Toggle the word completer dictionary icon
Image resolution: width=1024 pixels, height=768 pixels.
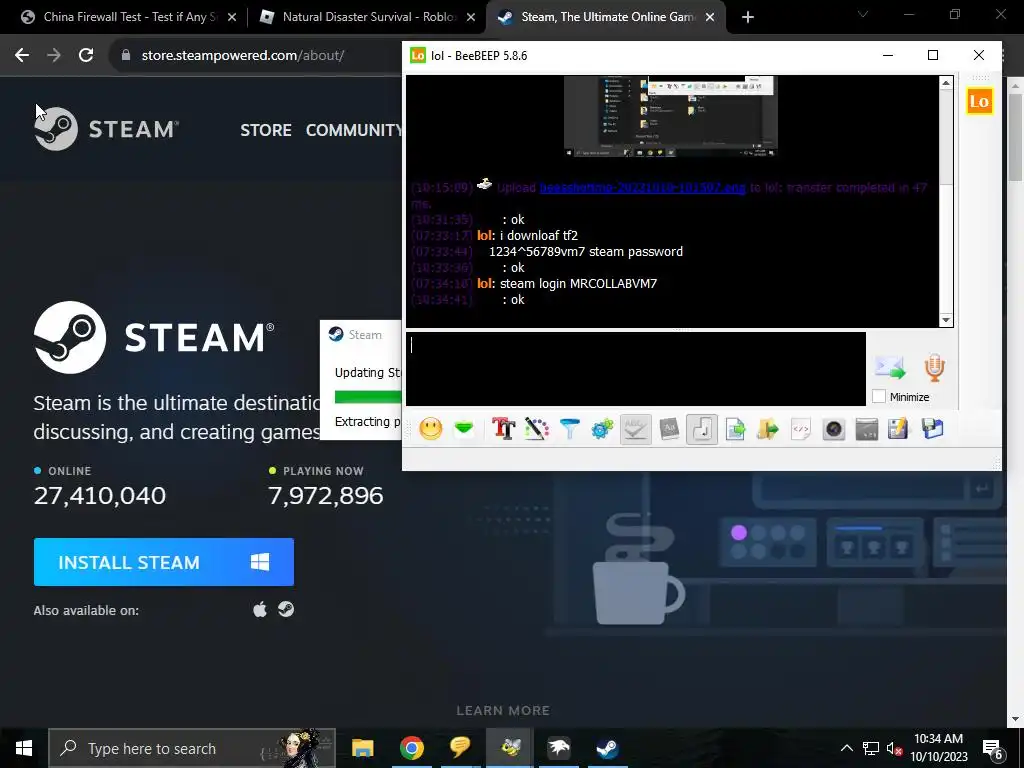coord(669,429)
